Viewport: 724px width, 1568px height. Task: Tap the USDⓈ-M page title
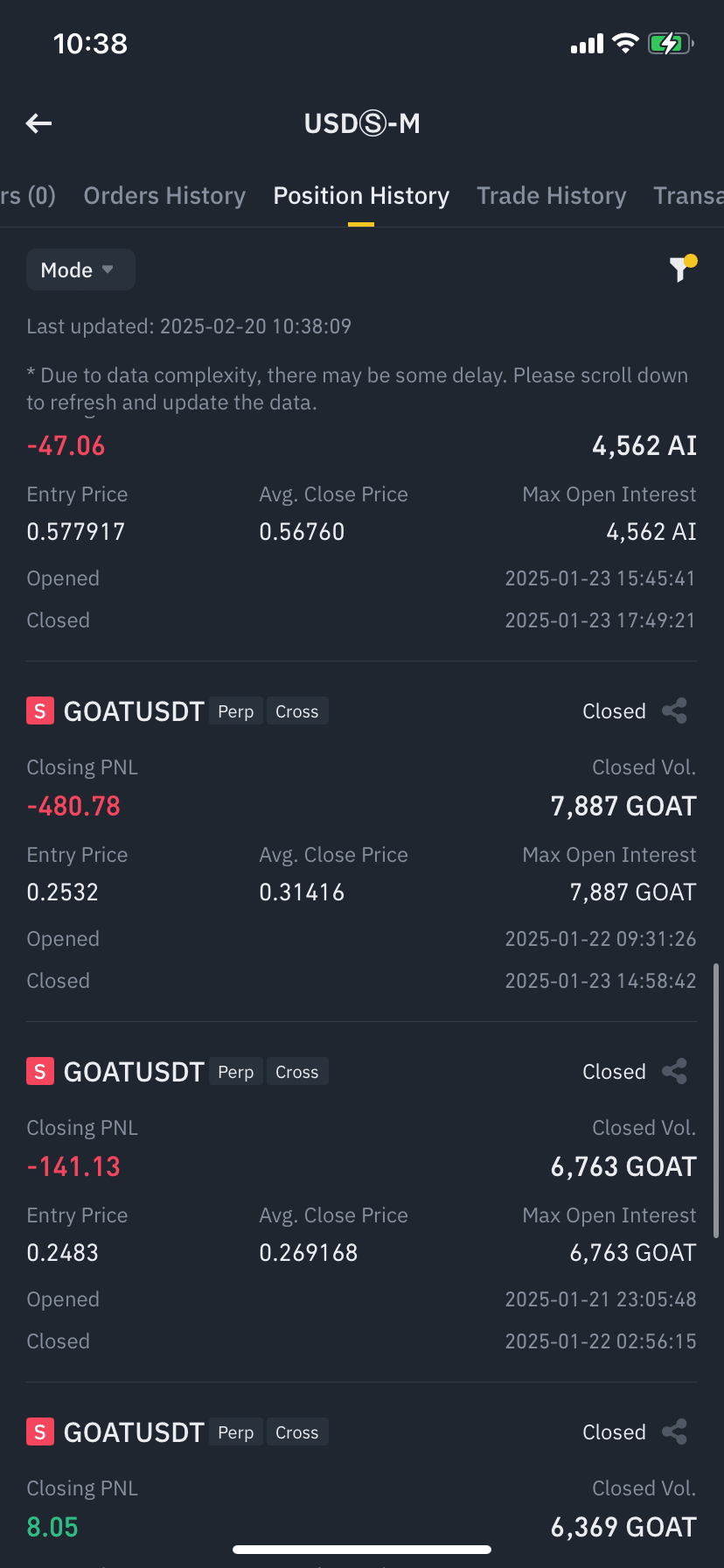tap(362, 123)
